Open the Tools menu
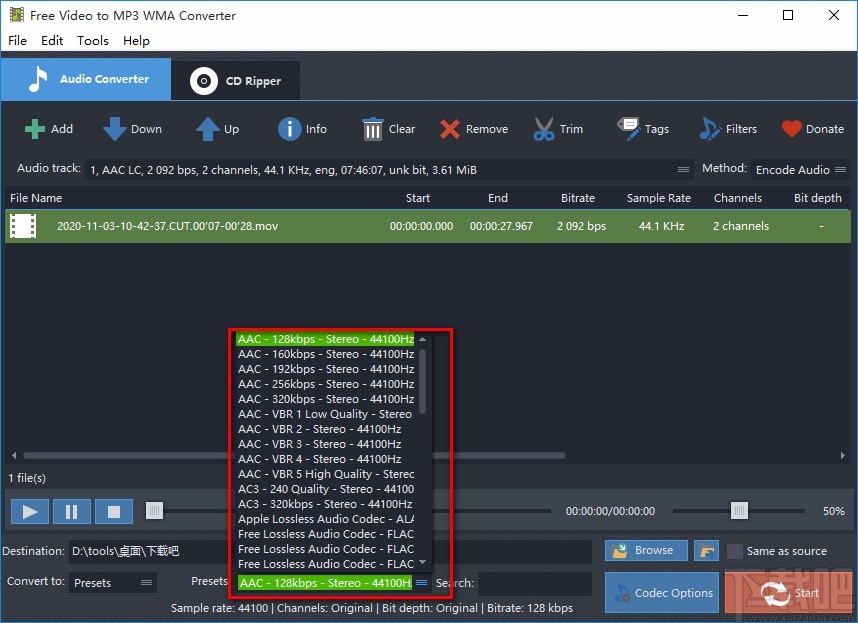Image resolution: width=858 pixels, height=623 pixels. tap(92, 40)
